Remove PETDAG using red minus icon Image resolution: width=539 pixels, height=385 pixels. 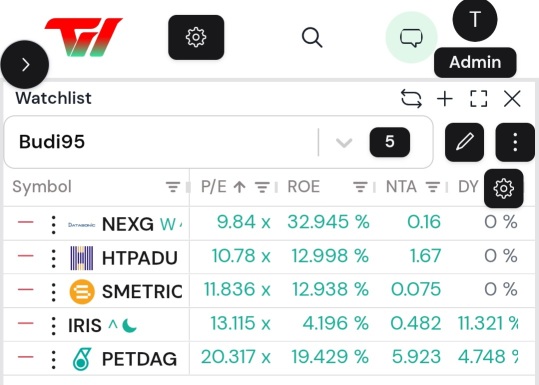point(26,357)
